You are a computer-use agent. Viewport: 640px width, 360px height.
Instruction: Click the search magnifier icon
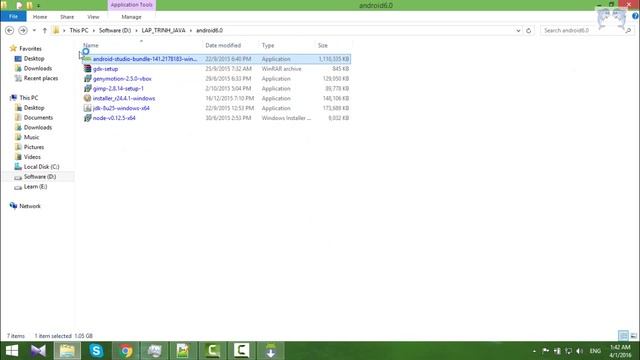point(628,31)
